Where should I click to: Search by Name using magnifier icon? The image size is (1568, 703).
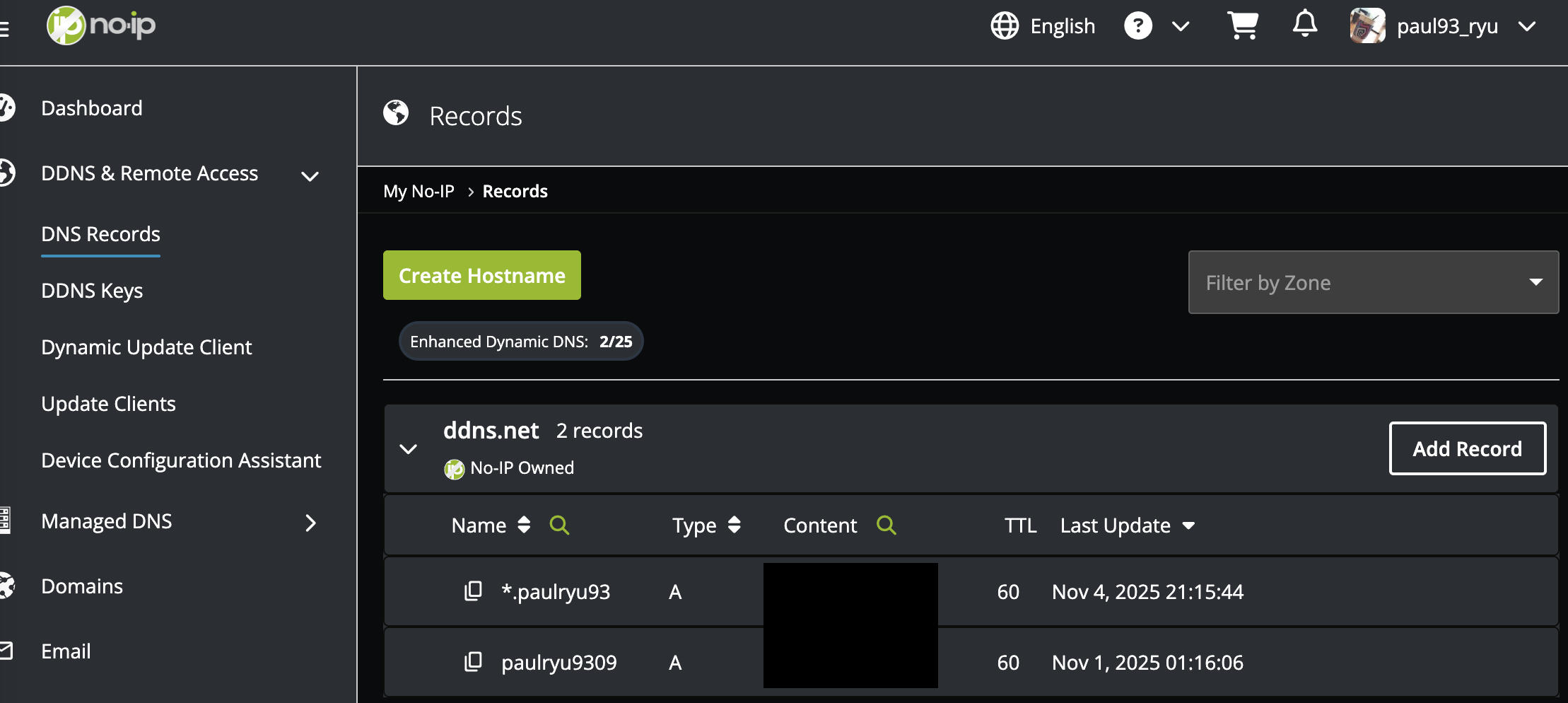559,525
